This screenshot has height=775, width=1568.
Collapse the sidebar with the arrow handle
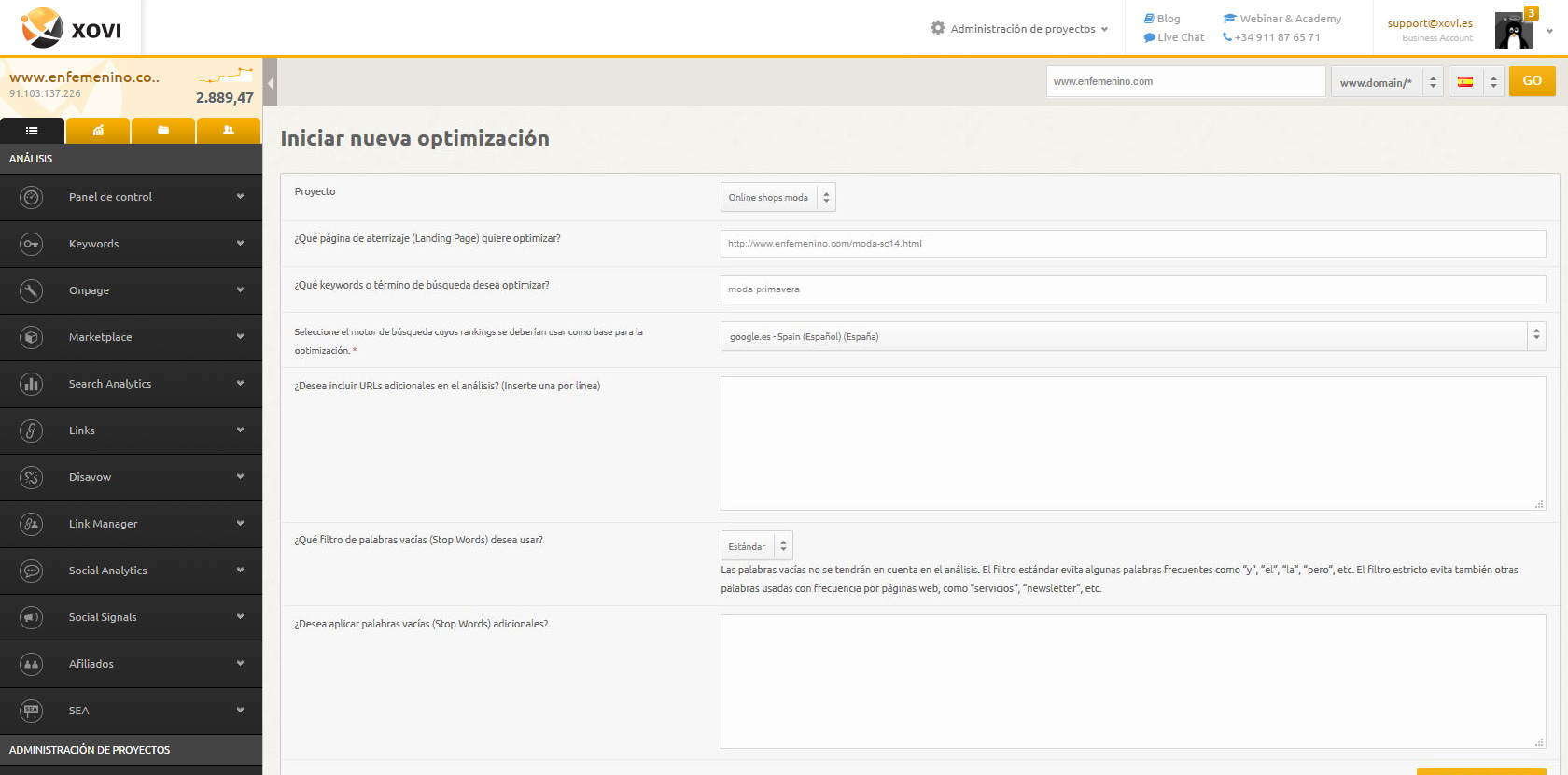(x=270, y=83)
